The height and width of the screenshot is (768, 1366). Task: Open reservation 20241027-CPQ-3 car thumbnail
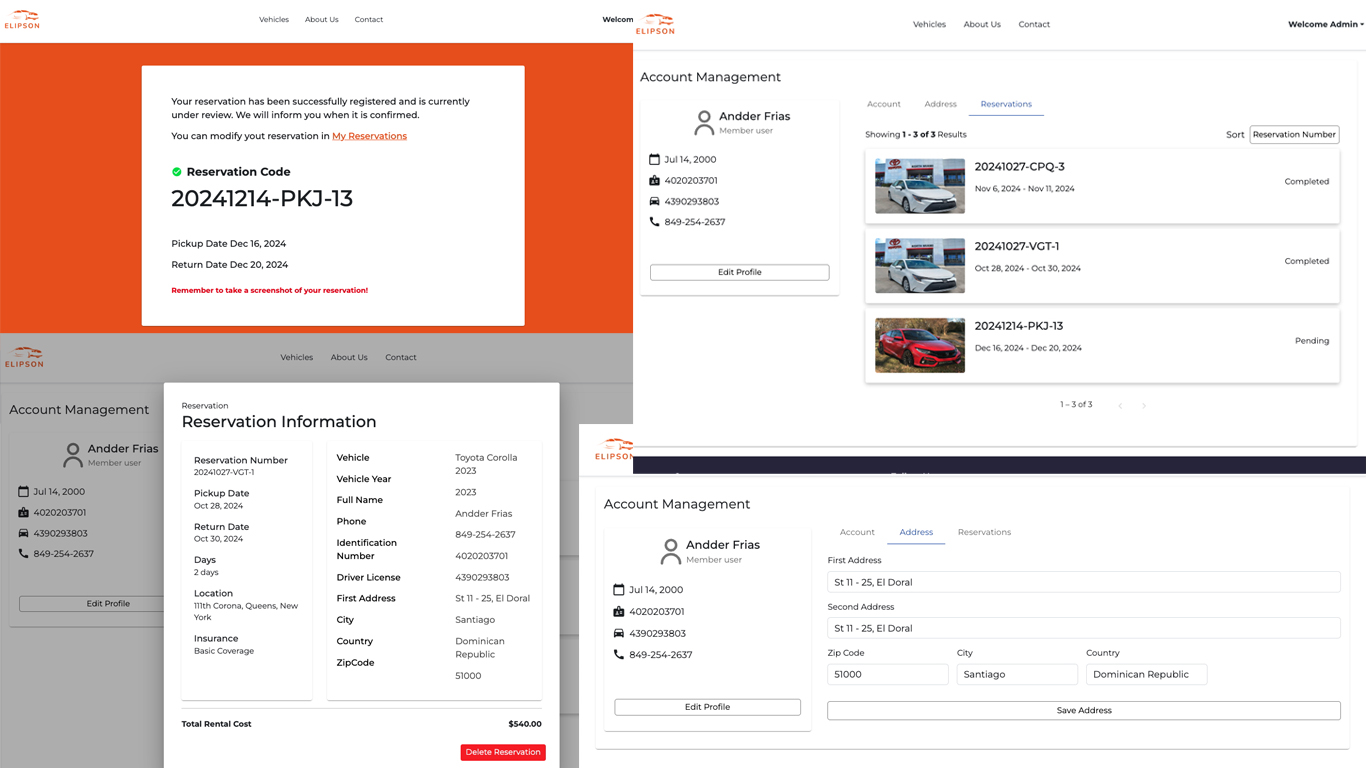(920, 186)
